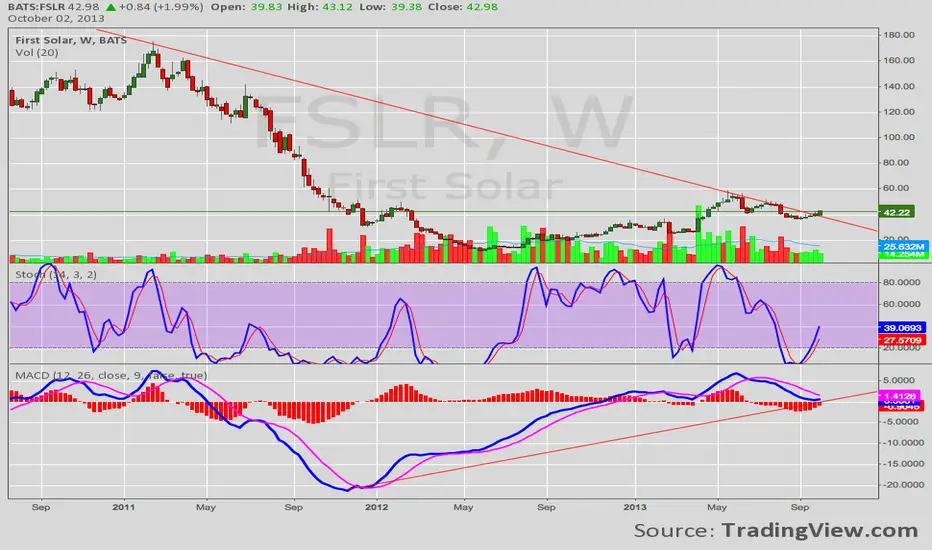Click the 60.00 price axis label
932x550 pixels.
896,188
